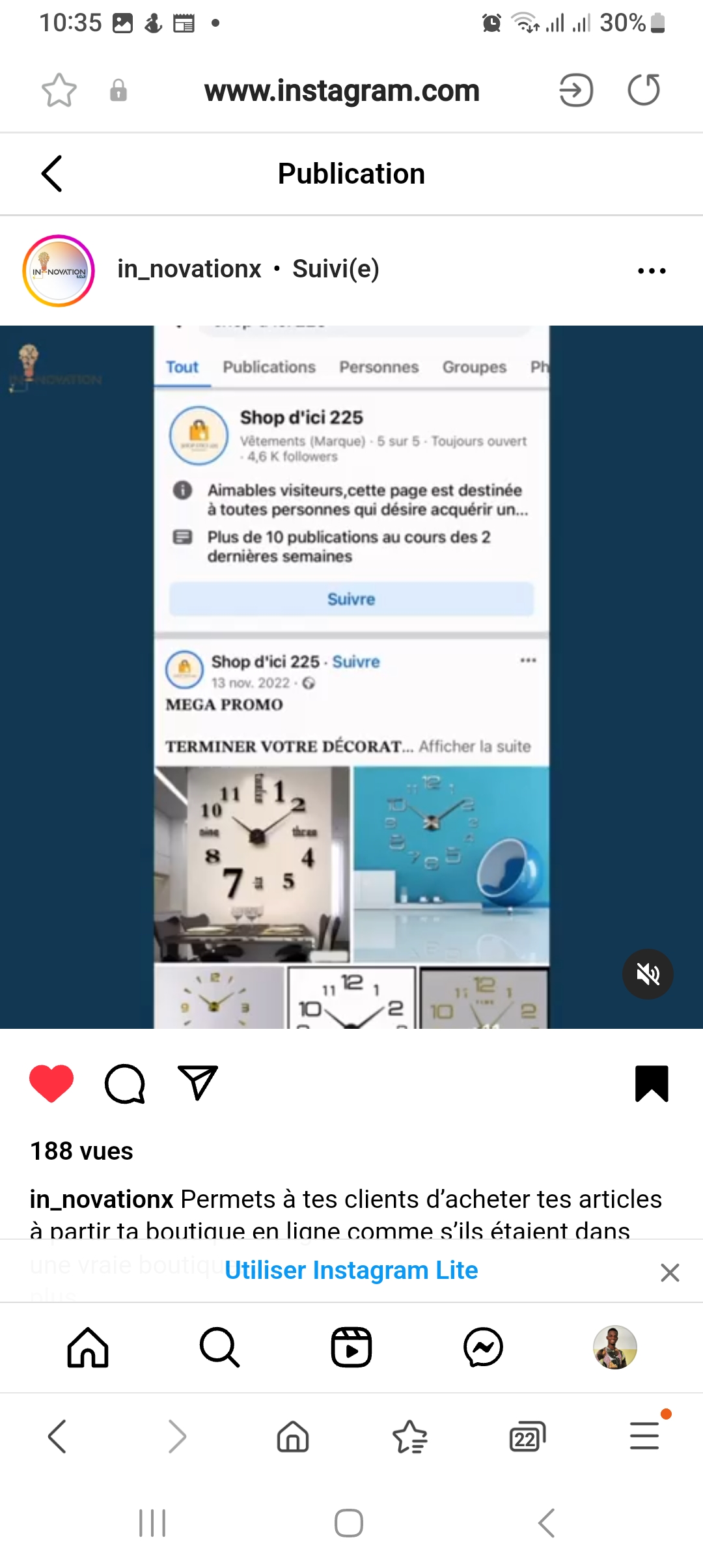Open the browser hamburger menu
The width and height of the screenshot is (703, 1568).
click(644, 1436)
